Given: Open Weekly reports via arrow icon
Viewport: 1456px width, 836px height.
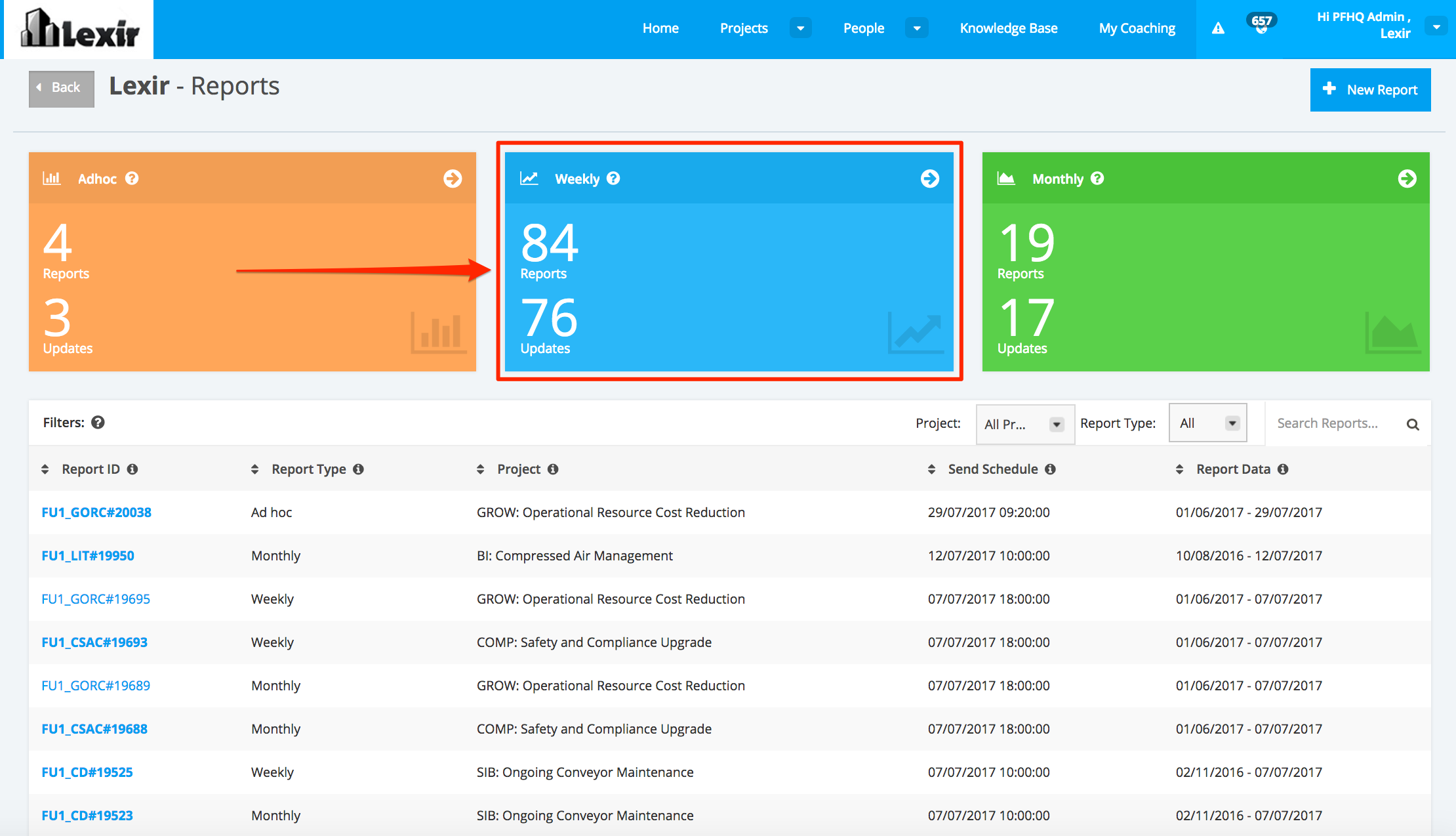Looking at the screenshot, I should point(929,178).
